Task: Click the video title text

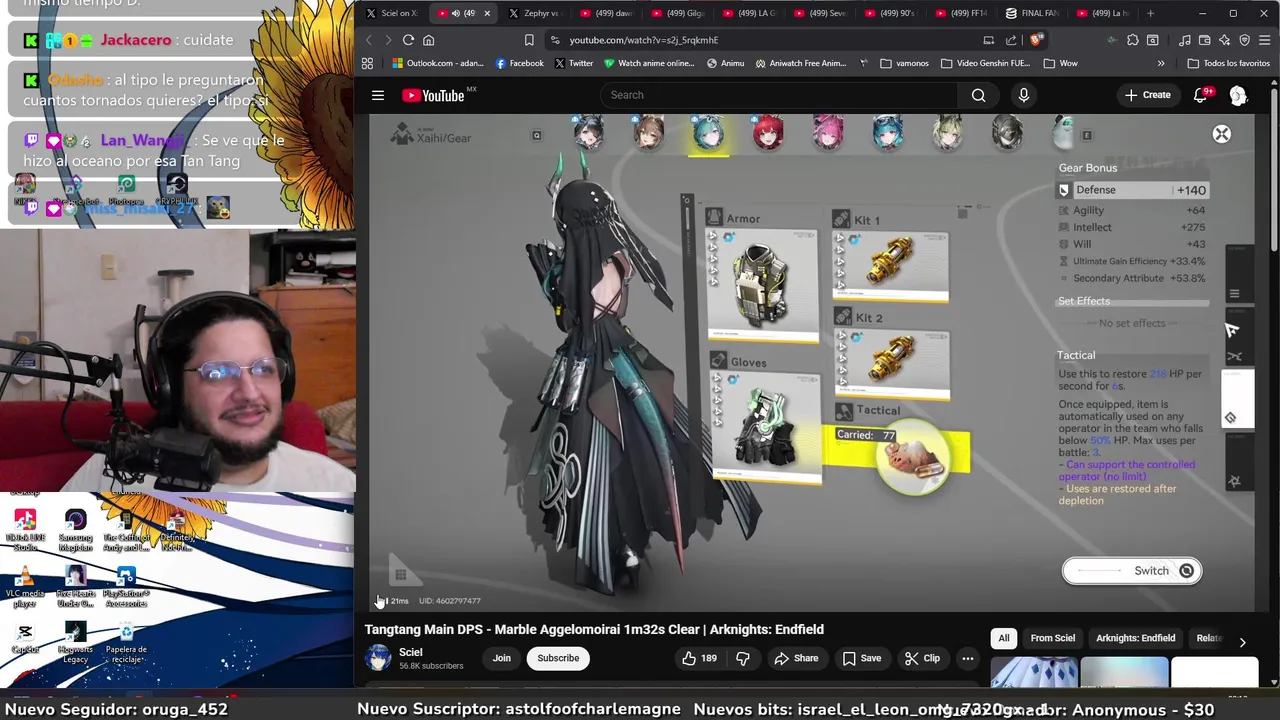Action: pos(594,629)
